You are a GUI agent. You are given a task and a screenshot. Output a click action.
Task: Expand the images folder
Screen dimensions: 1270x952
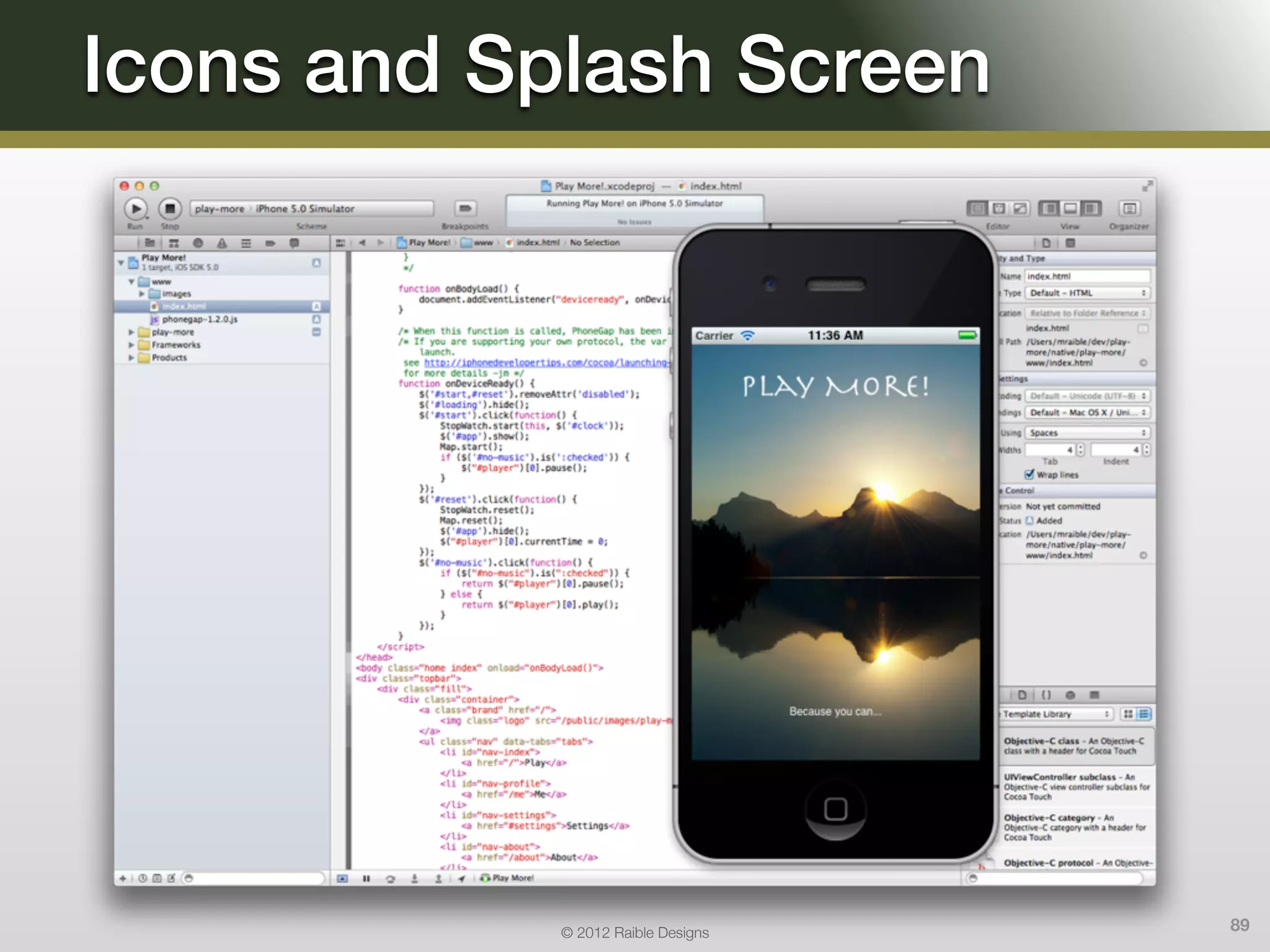point(141,294)
